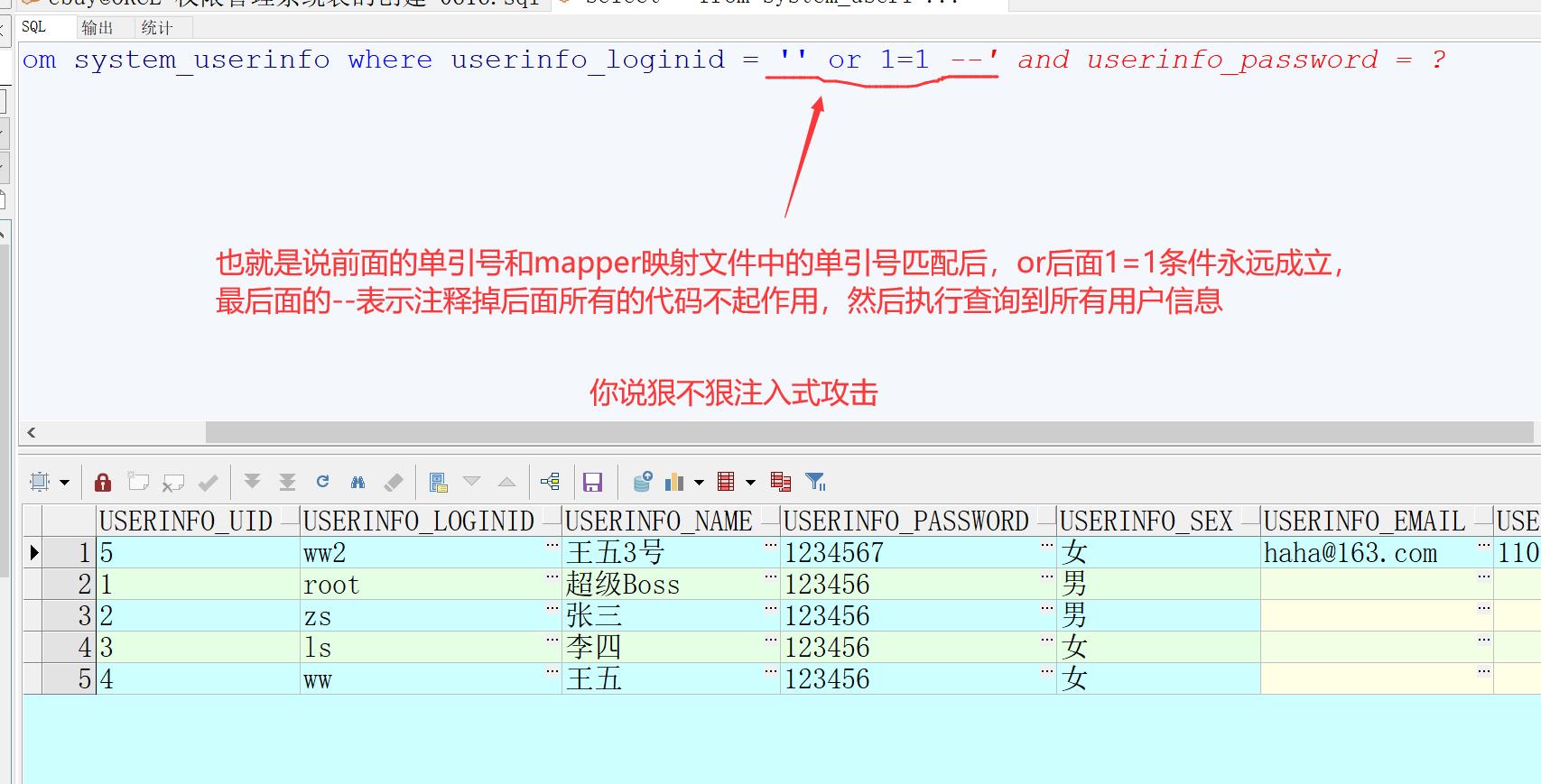
Task: Click the USERINFO_SEX column header
Action: click(x=1158, y=521)
